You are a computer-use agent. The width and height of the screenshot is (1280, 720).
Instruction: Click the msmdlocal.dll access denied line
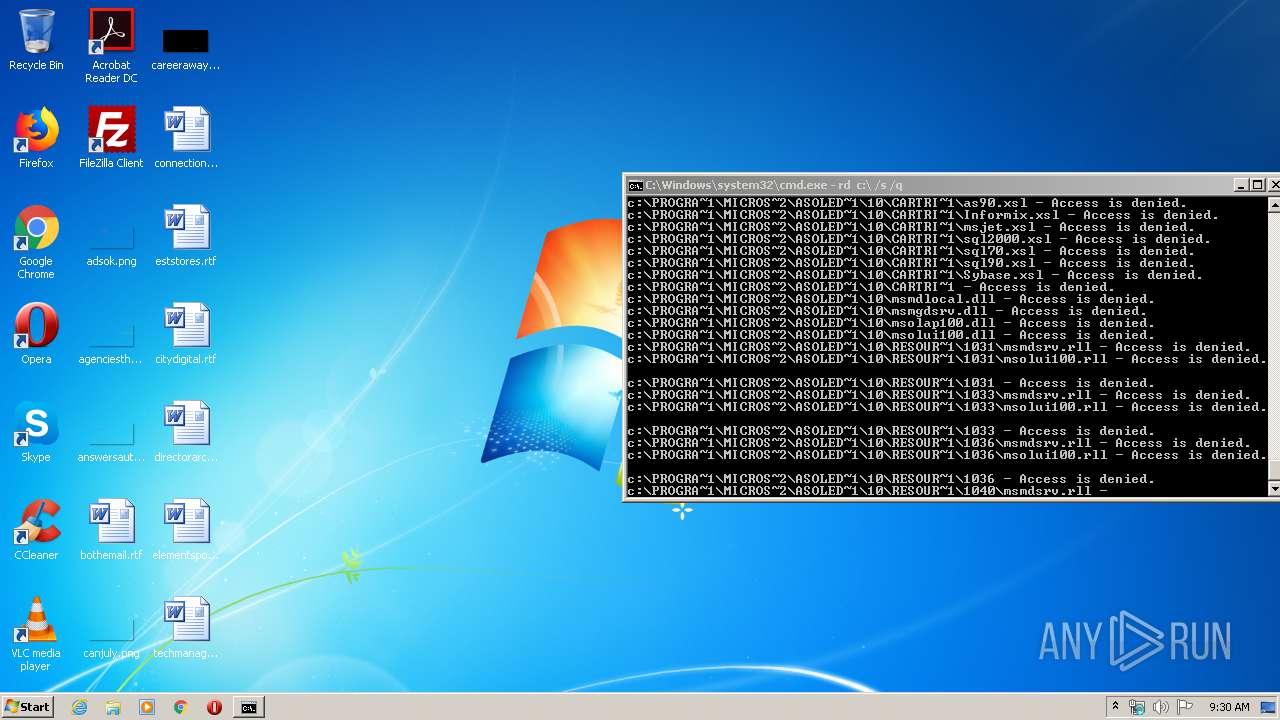point(891,299)
